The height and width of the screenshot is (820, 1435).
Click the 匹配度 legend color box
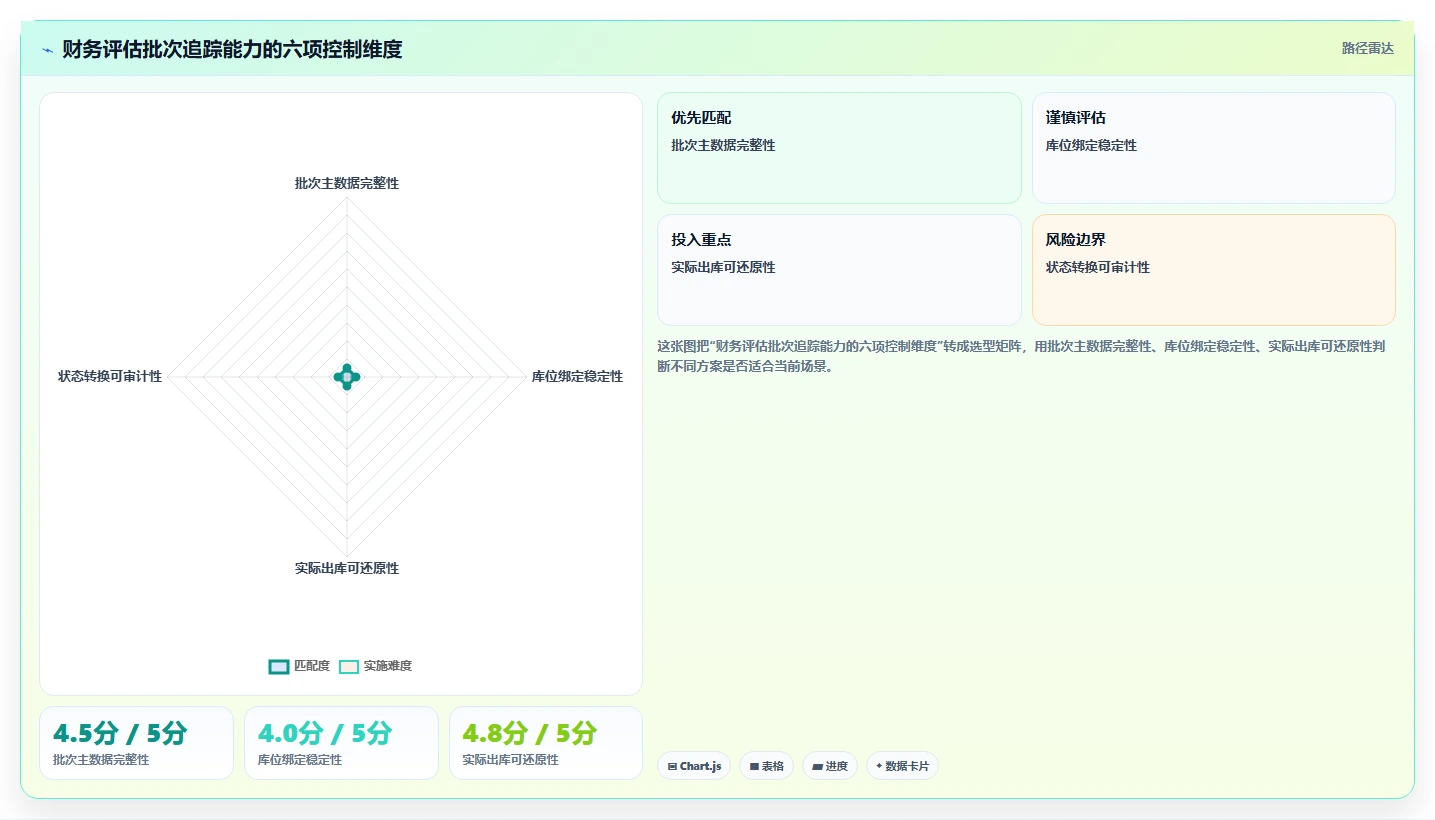279,667
